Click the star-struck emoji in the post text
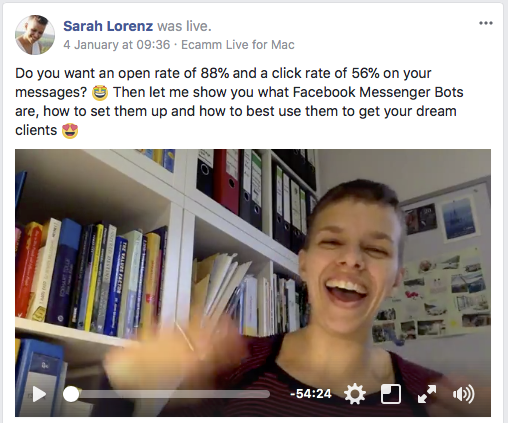Screen dimensions: 508x423 click(100, 93)
